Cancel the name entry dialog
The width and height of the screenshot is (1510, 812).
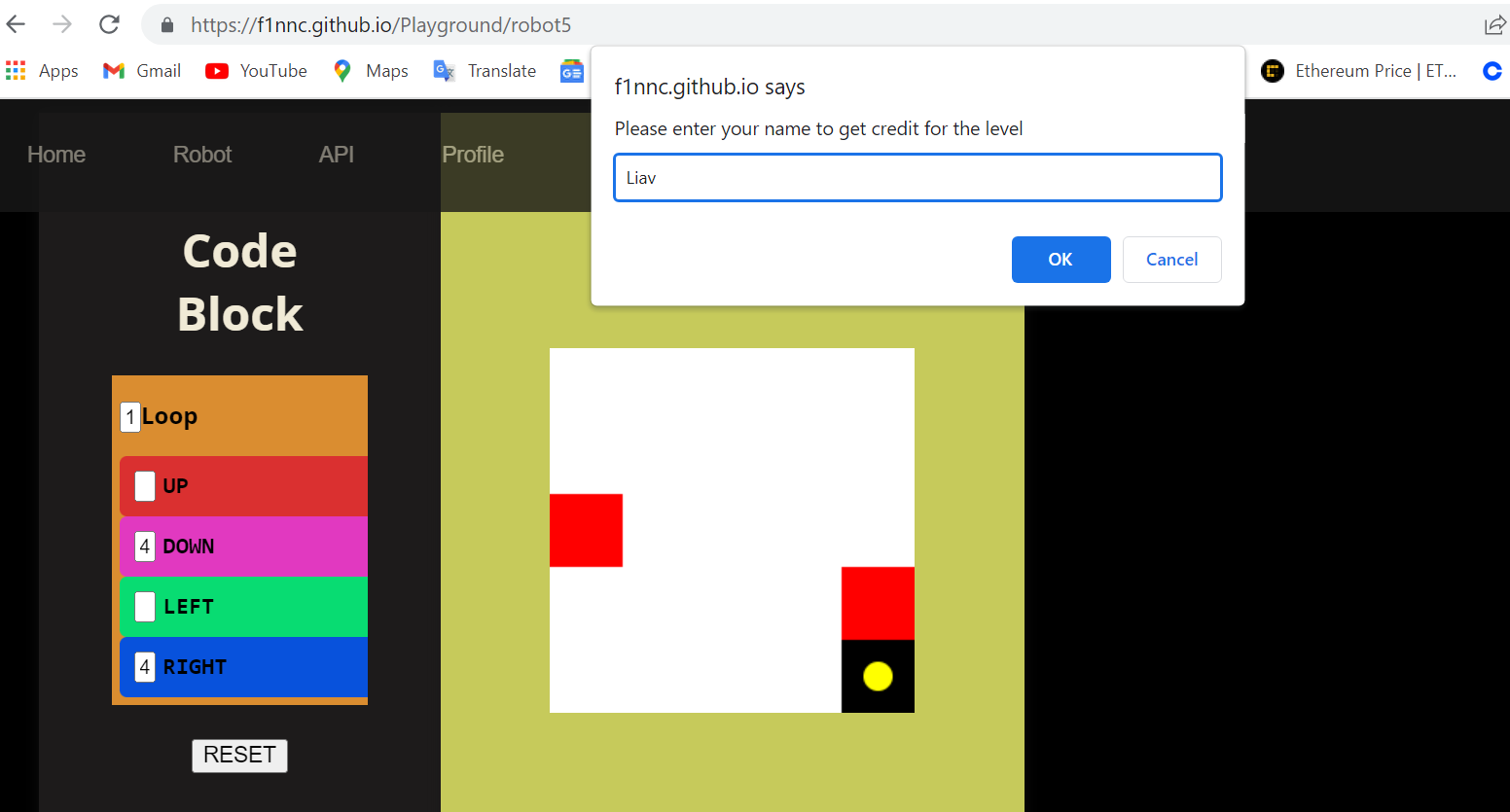(x=1171, y=259)
